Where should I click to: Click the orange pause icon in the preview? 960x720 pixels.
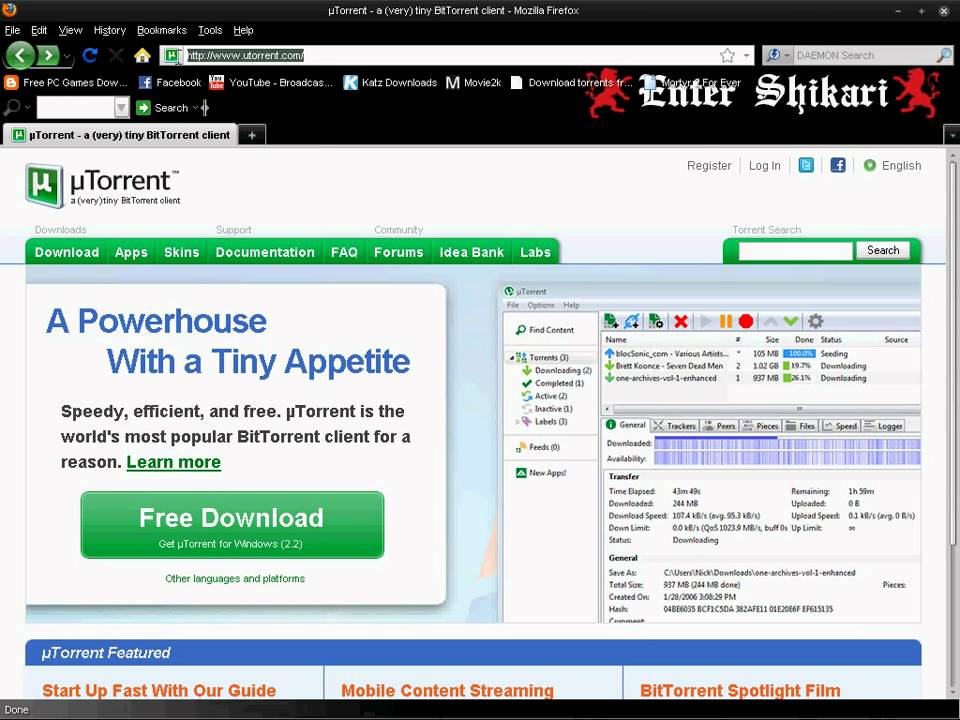(x=726, y=321)
